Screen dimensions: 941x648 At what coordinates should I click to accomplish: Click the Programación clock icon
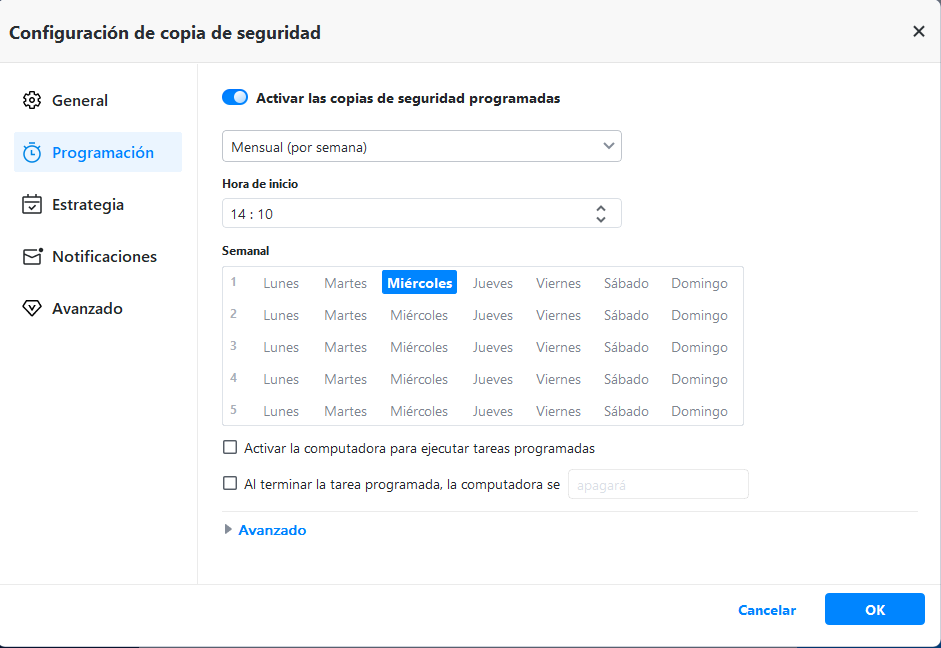(x=32, y=153)
